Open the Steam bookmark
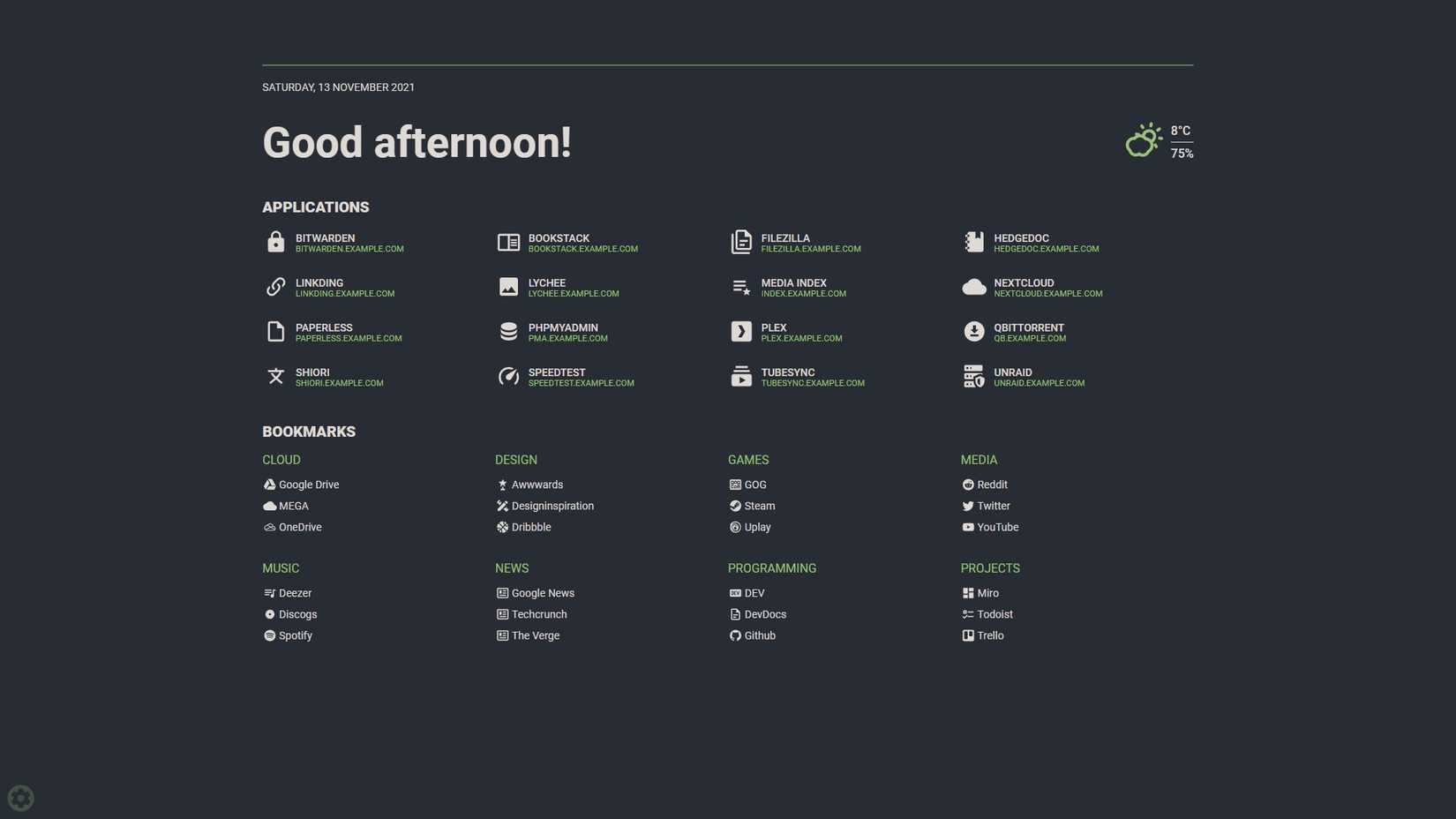 click(759, 506)
